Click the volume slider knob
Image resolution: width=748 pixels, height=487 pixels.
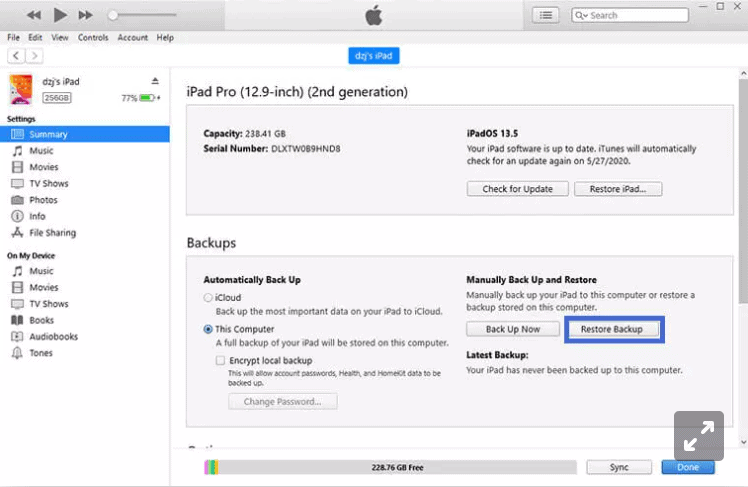coord(113,15)
